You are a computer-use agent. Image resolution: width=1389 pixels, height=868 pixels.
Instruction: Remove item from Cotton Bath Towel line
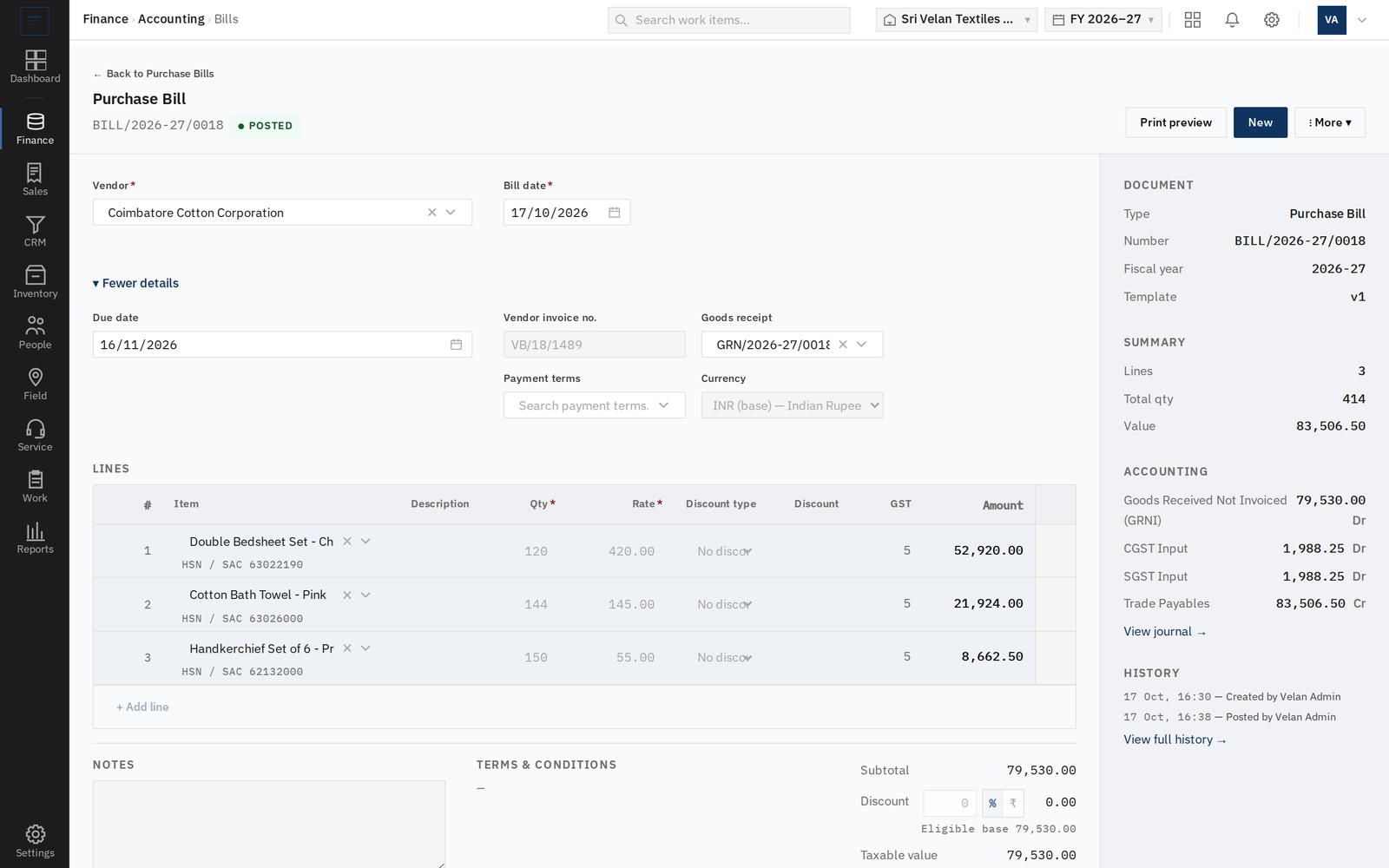point(347,595)
